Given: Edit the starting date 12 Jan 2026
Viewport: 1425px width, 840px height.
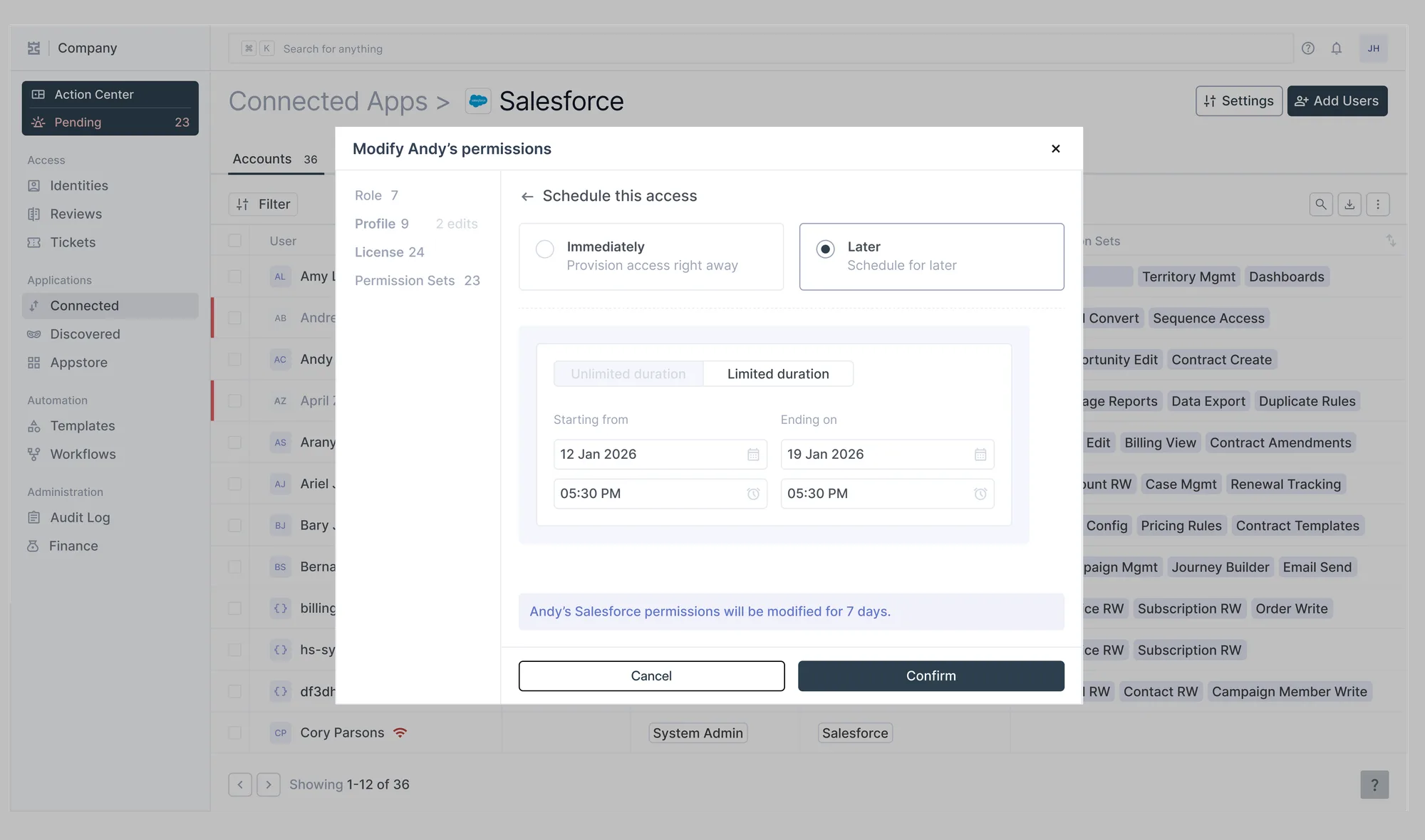Looking at the screenshot, I should pyautogui.click(x=660, y=455).
